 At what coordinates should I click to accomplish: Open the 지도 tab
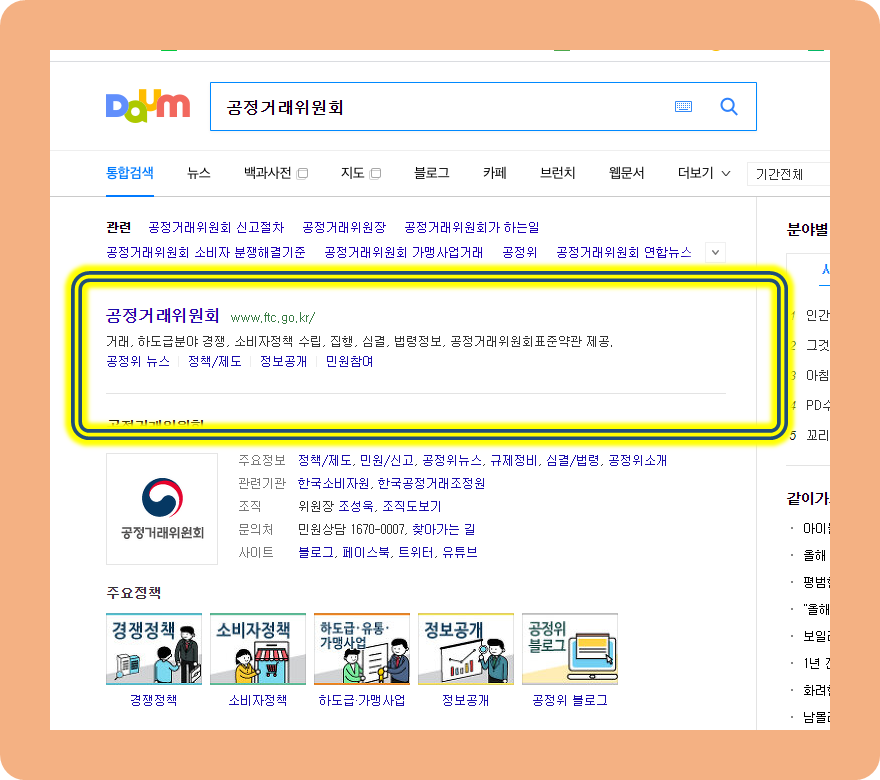[352, 173]
